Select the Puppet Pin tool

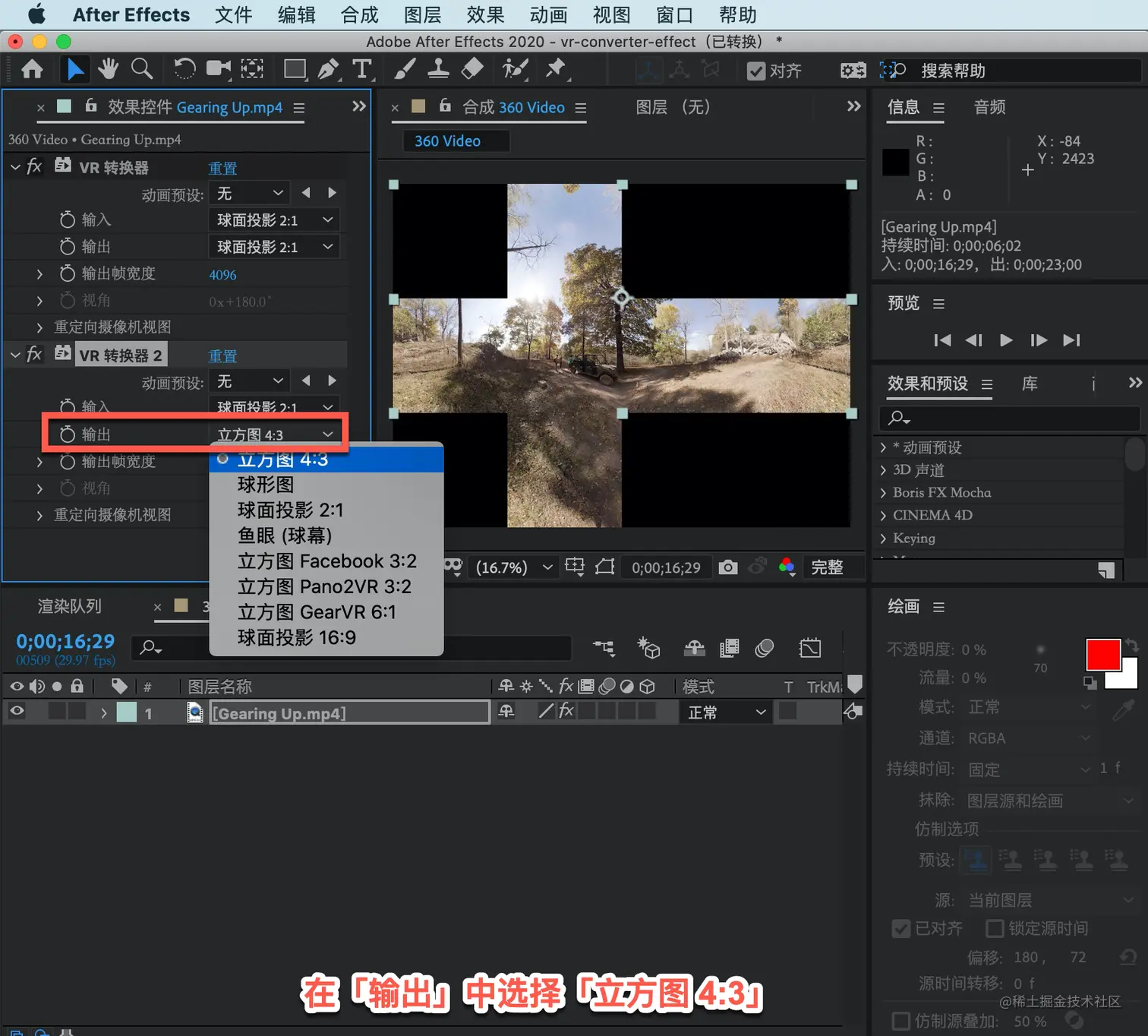(557, 69)
